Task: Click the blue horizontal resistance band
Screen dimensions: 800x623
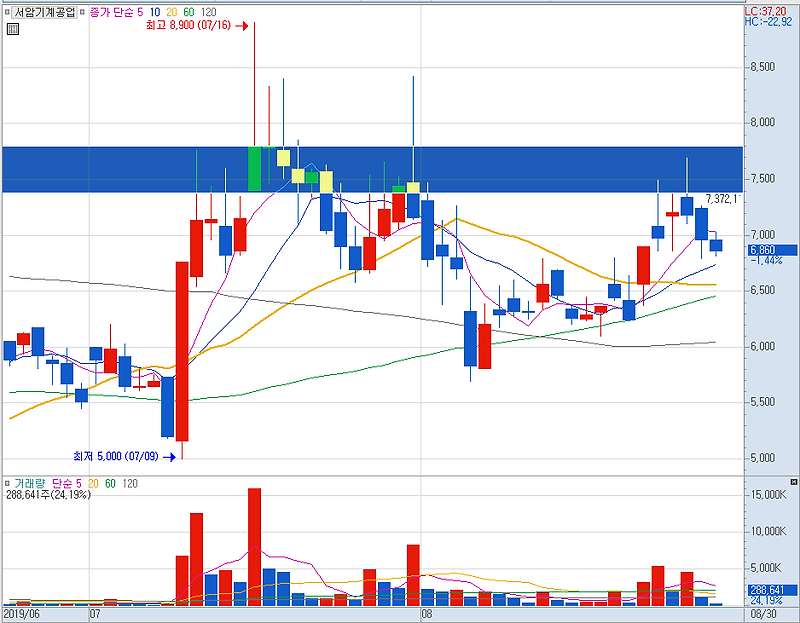Action: 373,169
